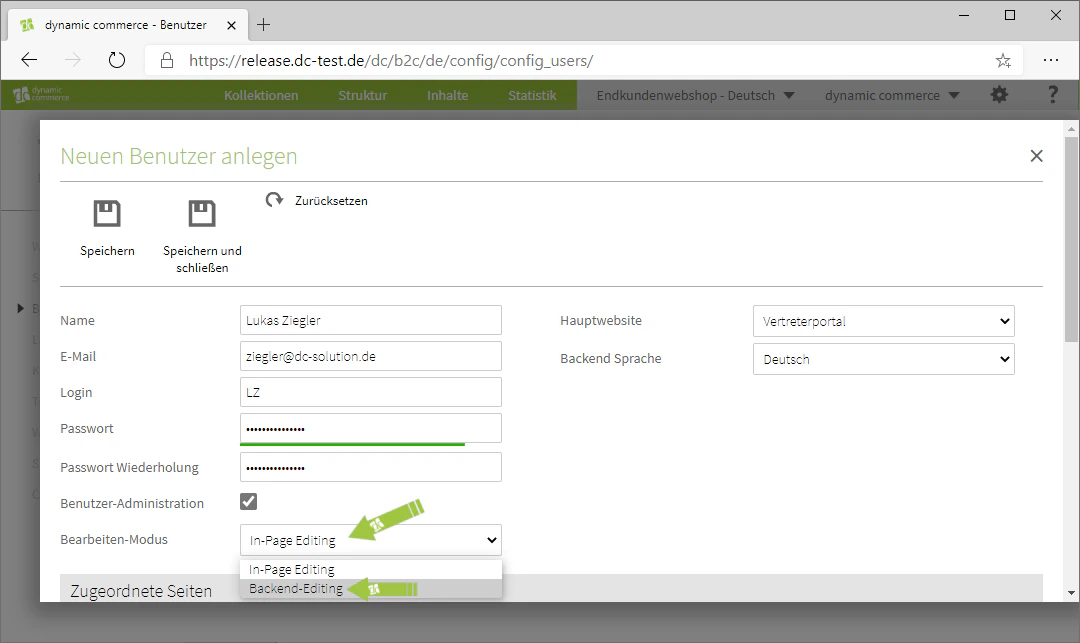The image size is (1080, 643).
Task: Open the Bearbeiten-Modus dropdown
Action: point(371,540)
